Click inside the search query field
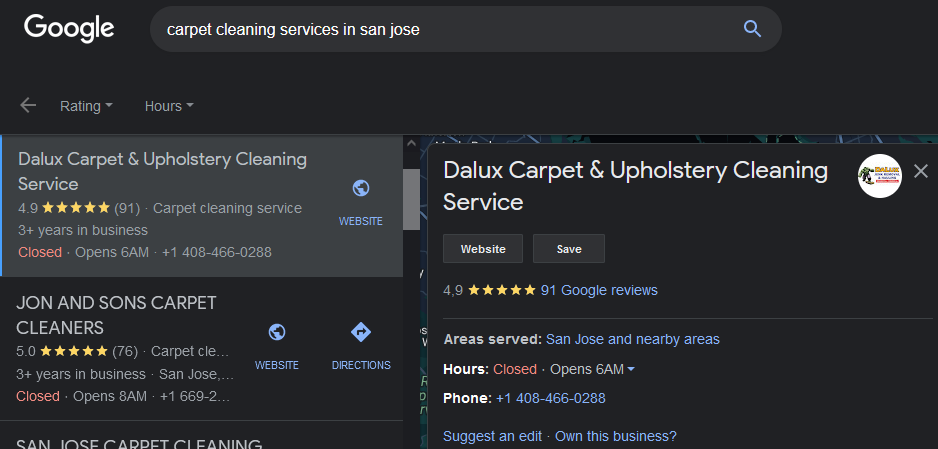The height and width of the screenshot is (449, 938). tap(443, 29)
